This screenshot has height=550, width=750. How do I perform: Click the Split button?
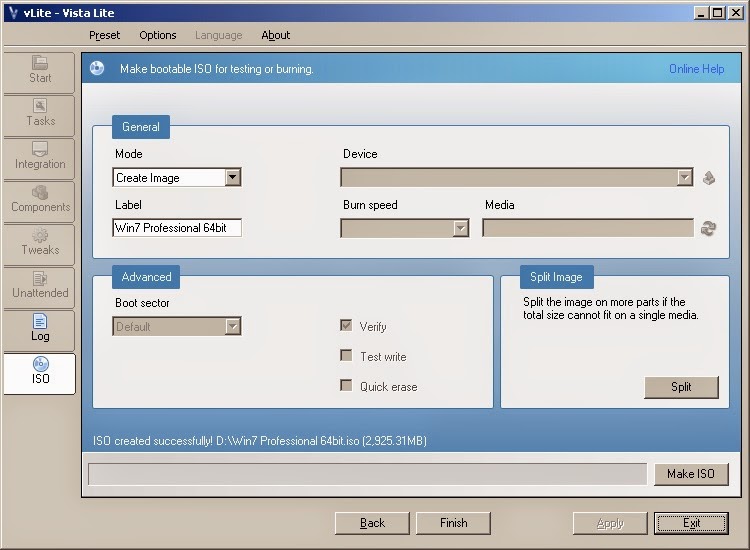(x=681, y=387)
